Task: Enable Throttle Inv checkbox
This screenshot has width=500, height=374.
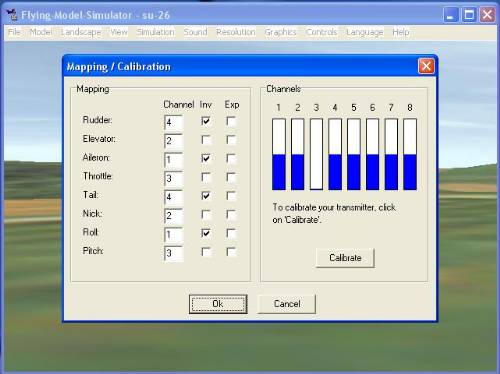Action: [206, 177]
